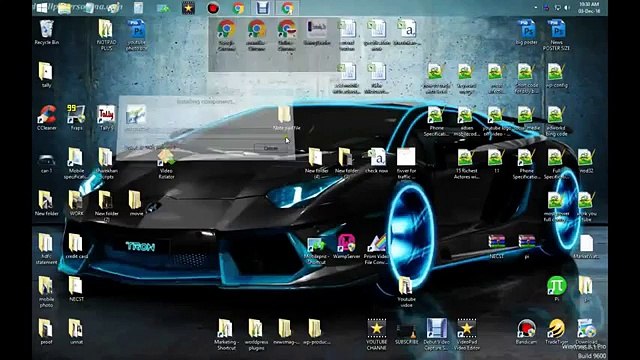Open the Recycle Bin desktop icon
Screen dimensions: 640x360
pos(47,30)
